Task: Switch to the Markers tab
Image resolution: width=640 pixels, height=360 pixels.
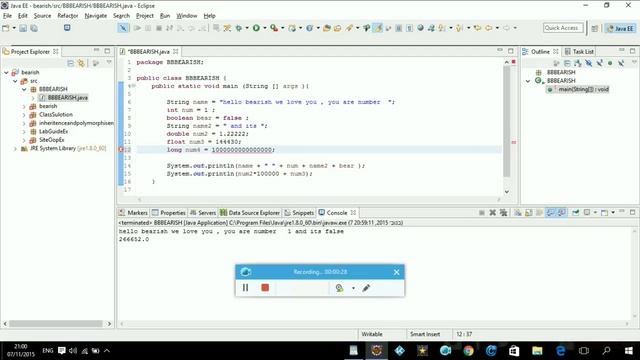Action: (133, 213)
